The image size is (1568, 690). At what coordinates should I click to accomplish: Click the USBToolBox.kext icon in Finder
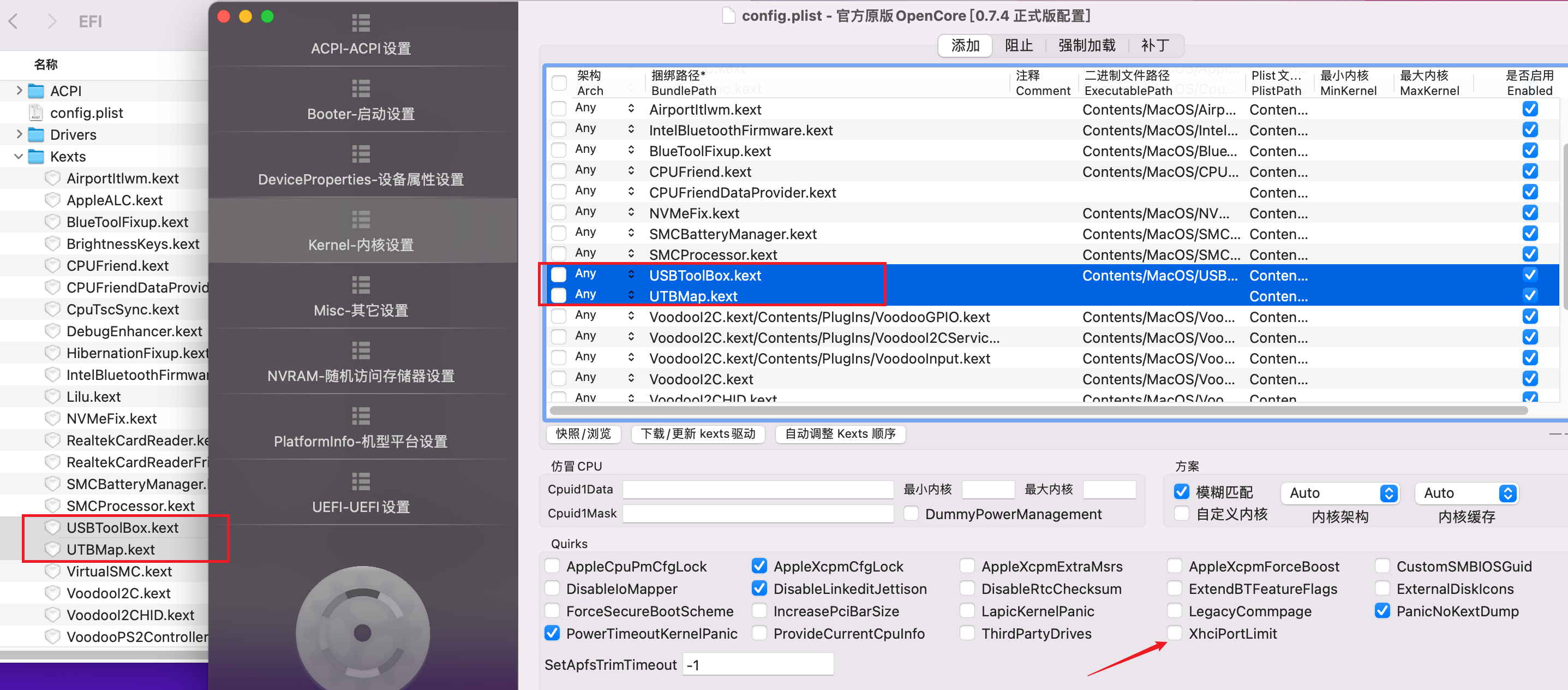click(53, 527)
